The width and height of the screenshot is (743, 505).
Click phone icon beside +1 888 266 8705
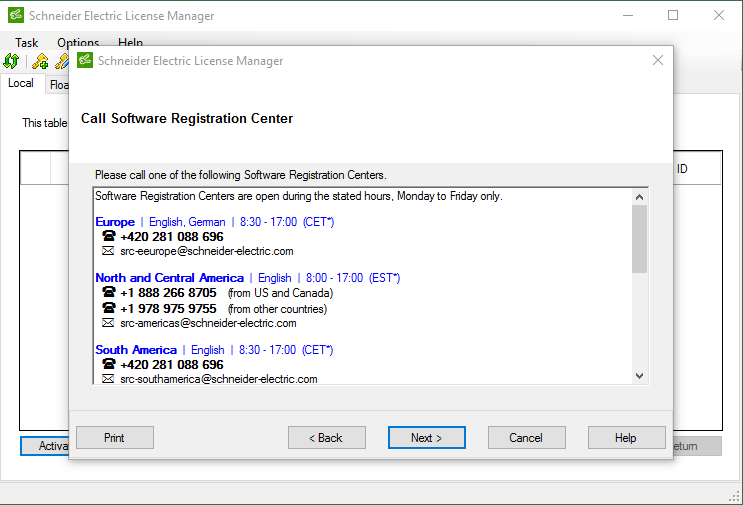pyautogui.click(x=109, y=292)
